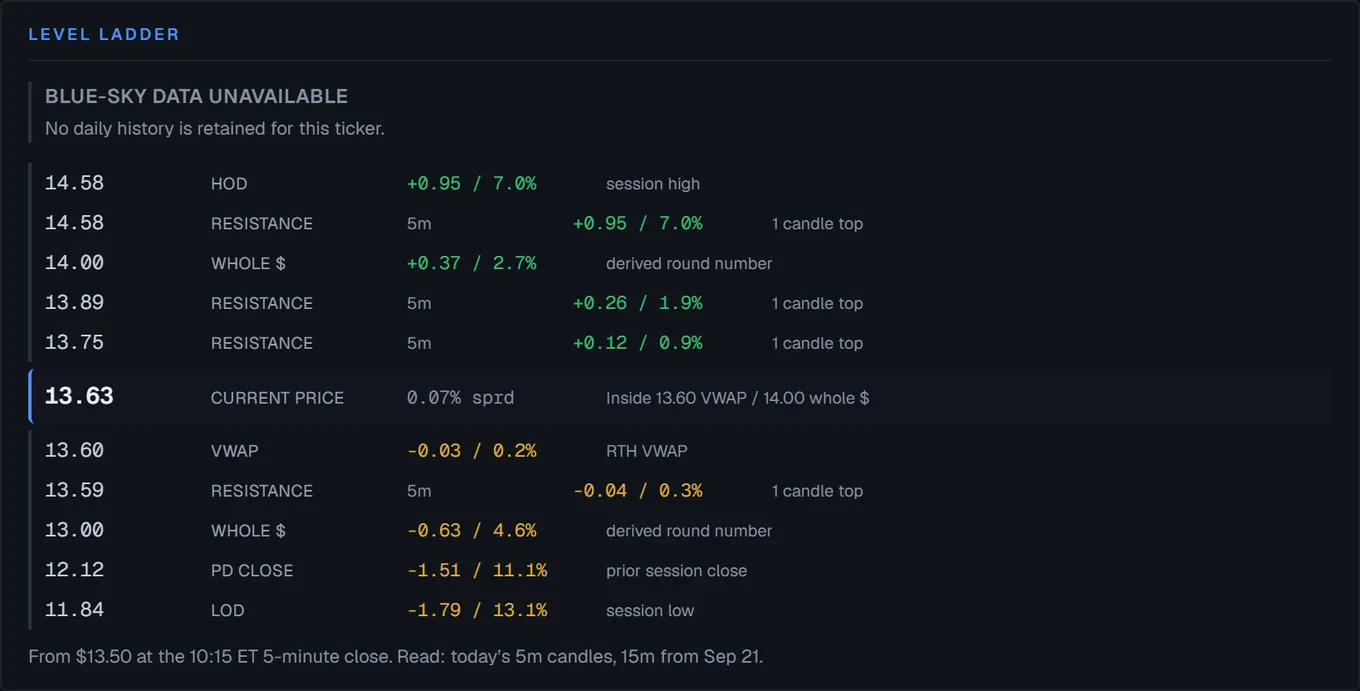
Task: Click RESISTANCE label in the 13.89 row
Action: 262,304
